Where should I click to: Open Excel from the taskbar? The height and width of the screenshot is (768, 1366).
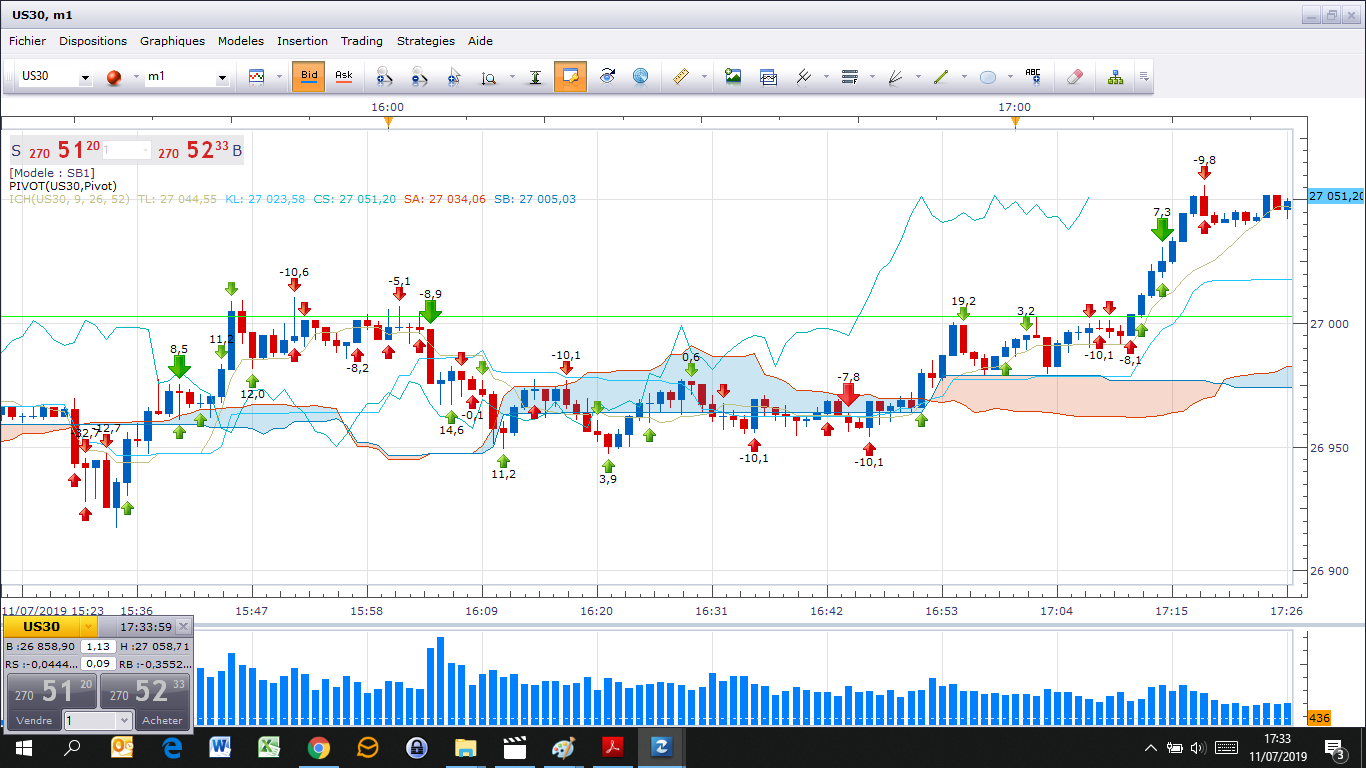(270, 747)
